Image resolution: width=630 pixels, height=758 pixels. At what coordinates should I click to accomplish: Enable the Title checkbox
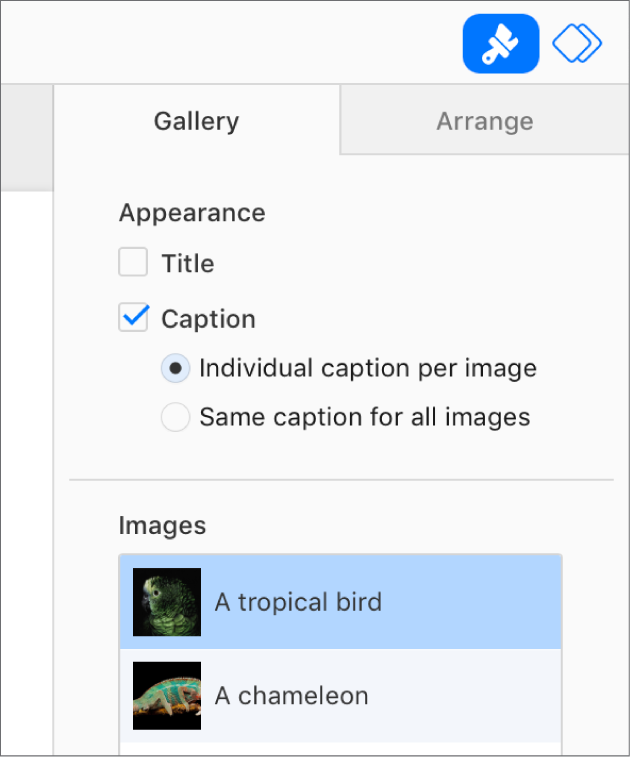[x=133, y=263]
